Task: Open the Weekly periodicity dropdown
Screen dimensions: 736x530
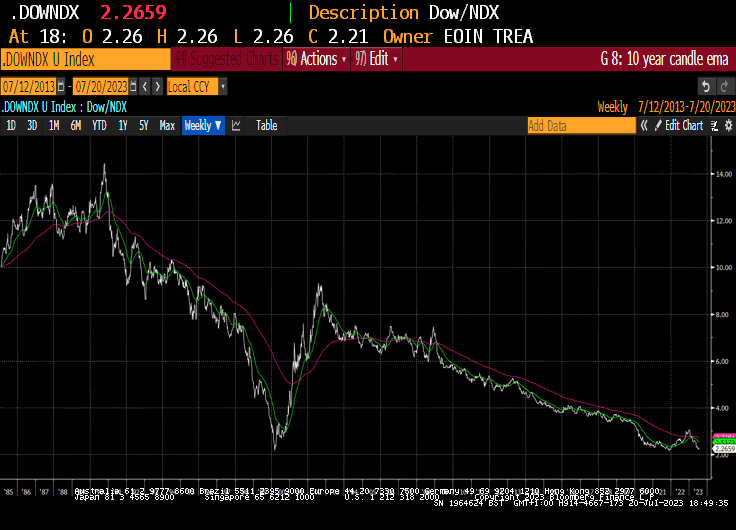Action: click(x=203, y=125)
